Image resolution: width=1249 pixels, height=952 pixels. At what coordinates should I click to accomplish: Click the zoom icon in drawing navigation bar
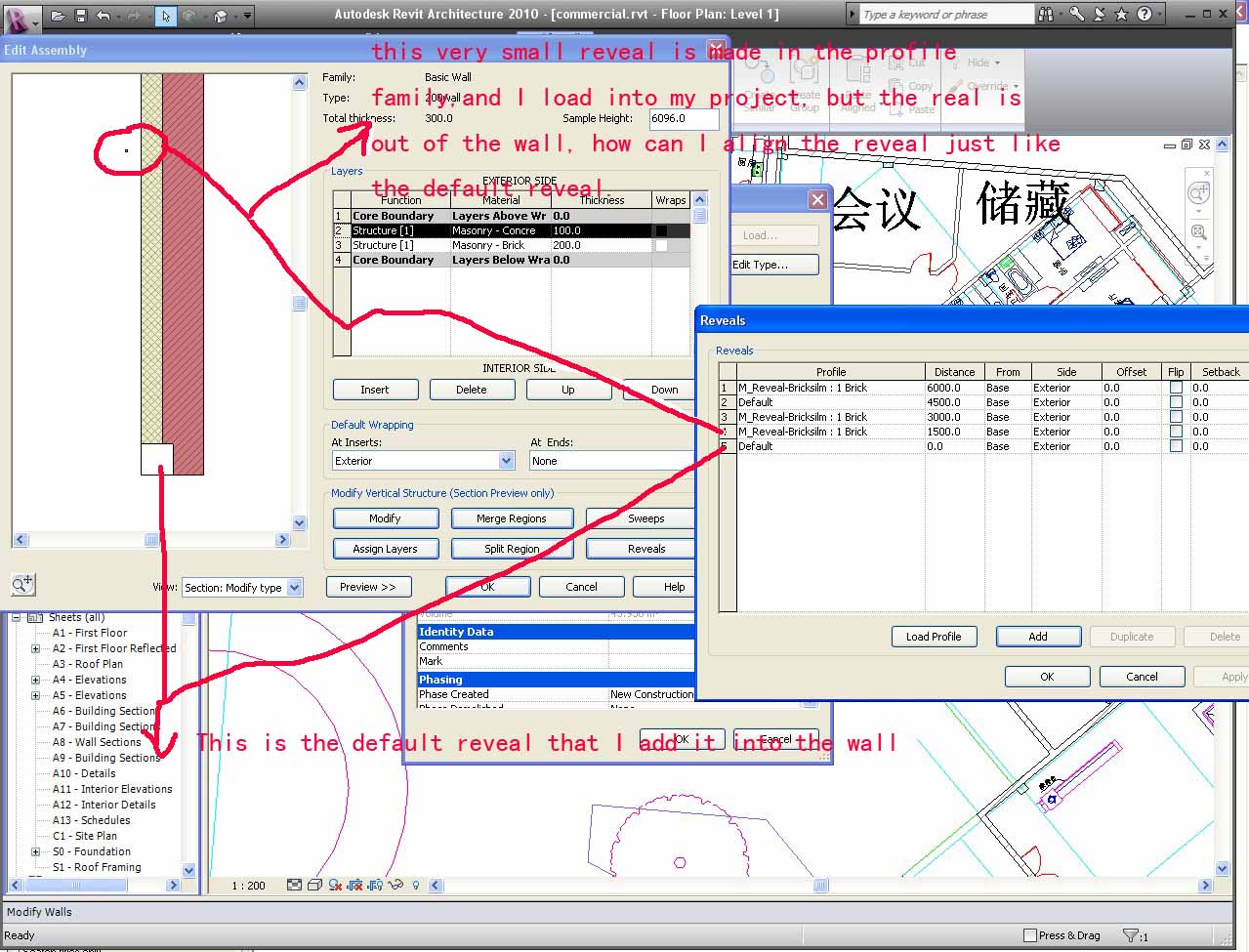tap(1198, 232)
